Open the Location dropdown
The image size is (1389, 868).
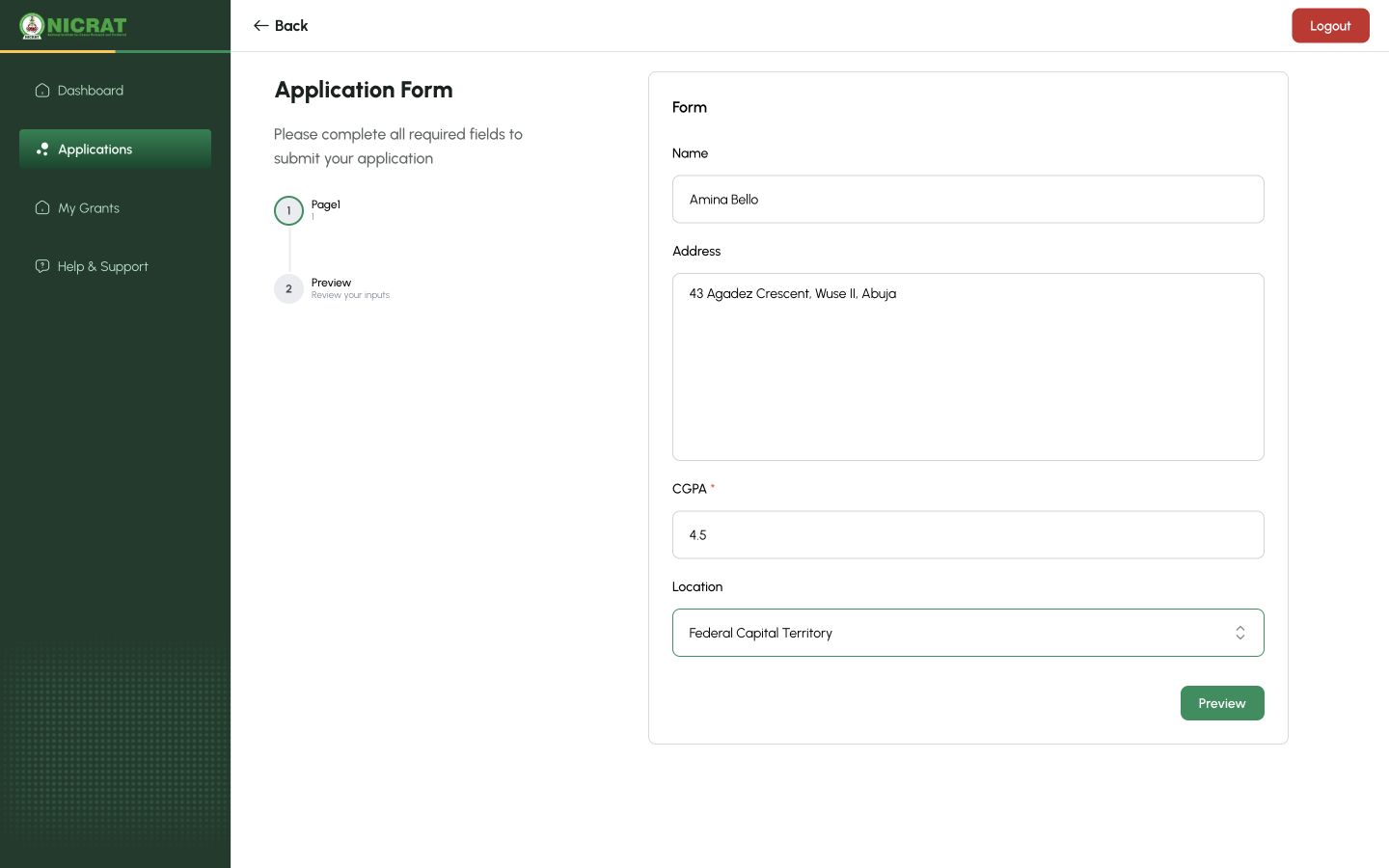tap(967, 633)
